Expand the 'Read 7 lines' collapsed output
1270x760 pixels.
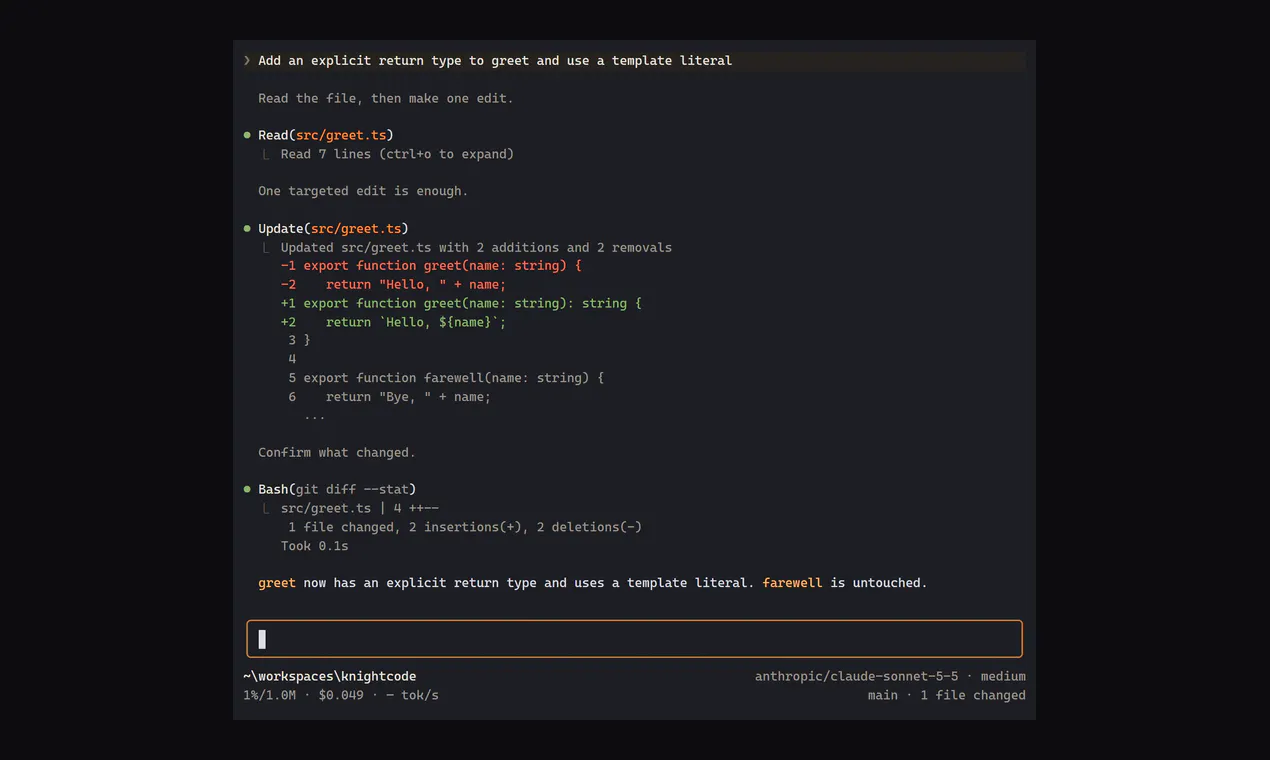pyautogui.click(x=397, y=154)
